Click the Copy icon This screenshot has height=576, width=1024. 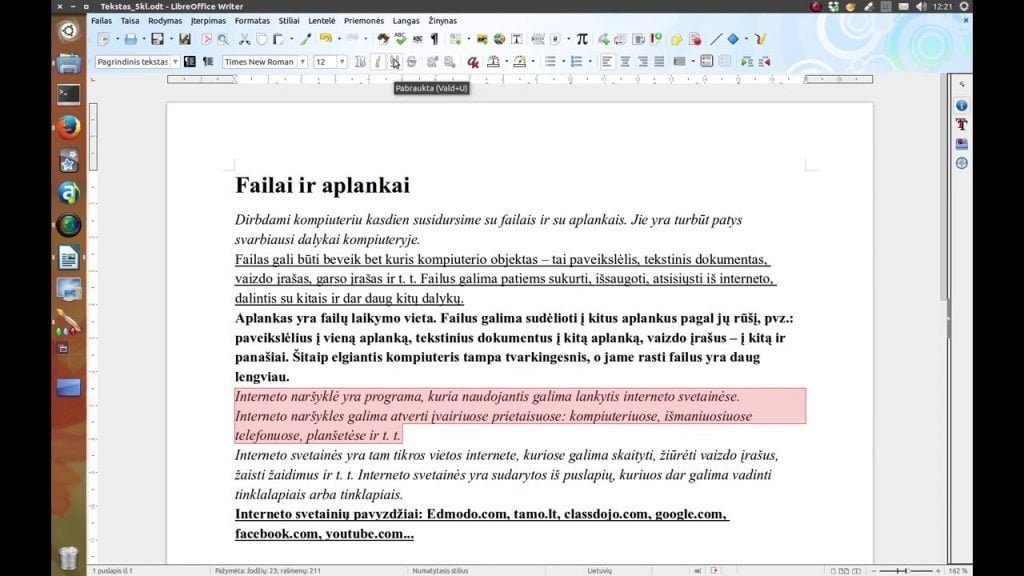coord(261,40)
